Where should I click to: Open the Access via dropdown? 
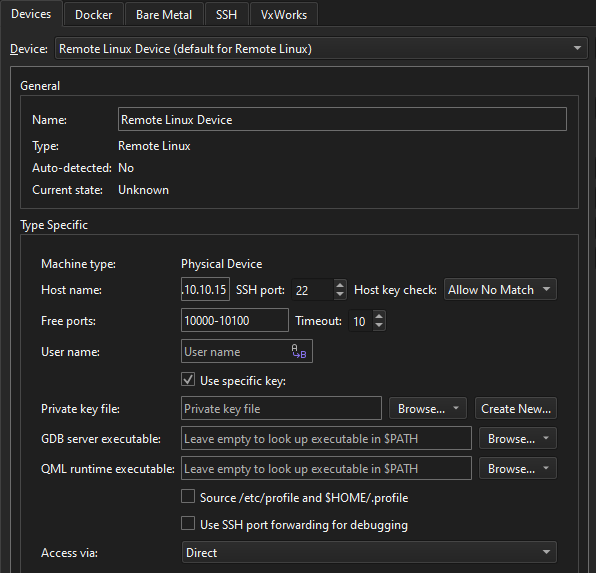tap(369, 552)
